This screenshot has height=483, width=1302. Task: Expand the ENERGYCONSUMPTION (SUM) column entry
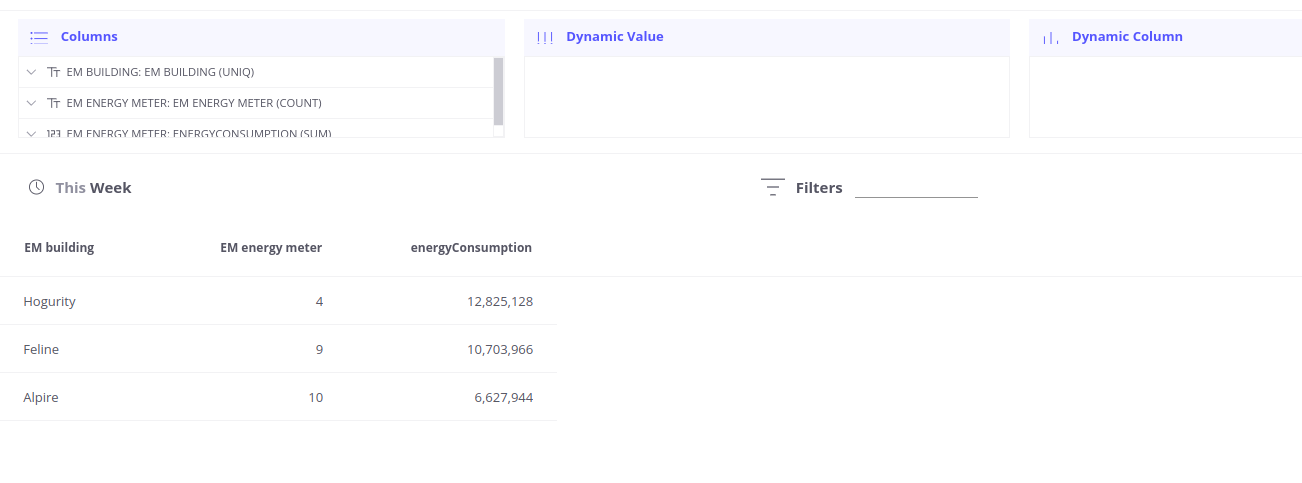(32, 133)
